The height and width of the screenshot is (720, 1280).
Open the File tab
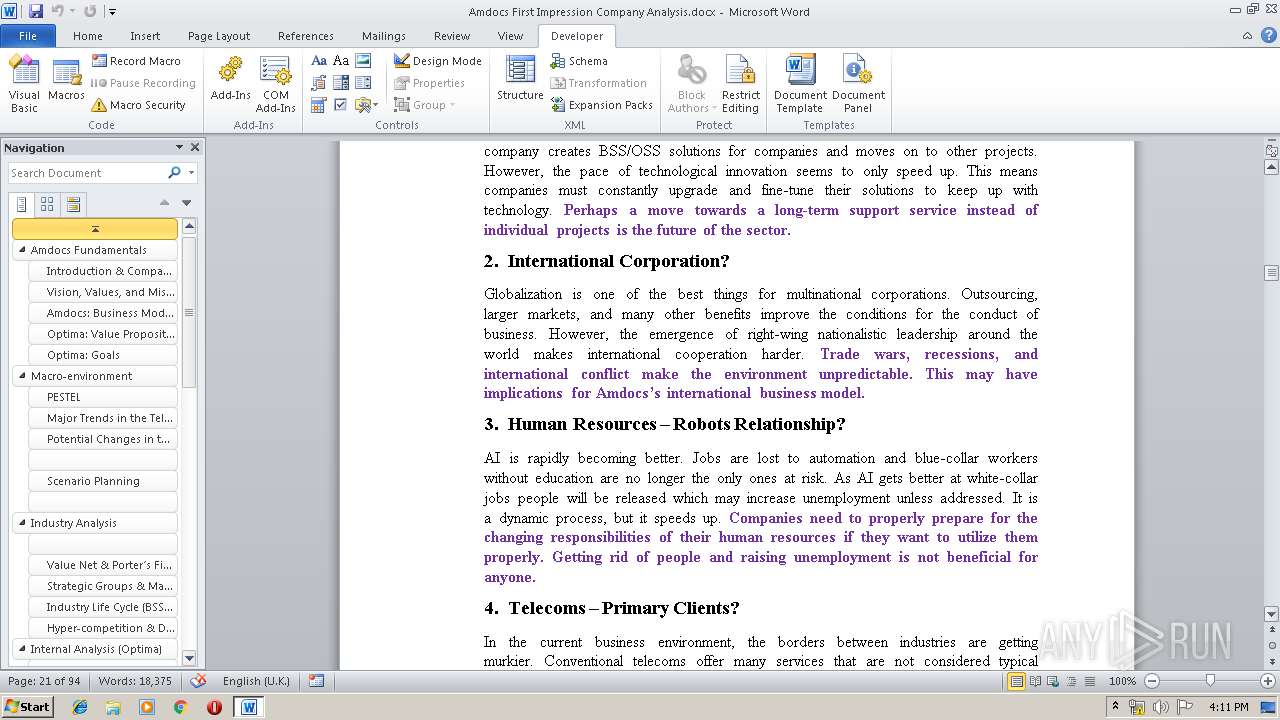[28, 36]
